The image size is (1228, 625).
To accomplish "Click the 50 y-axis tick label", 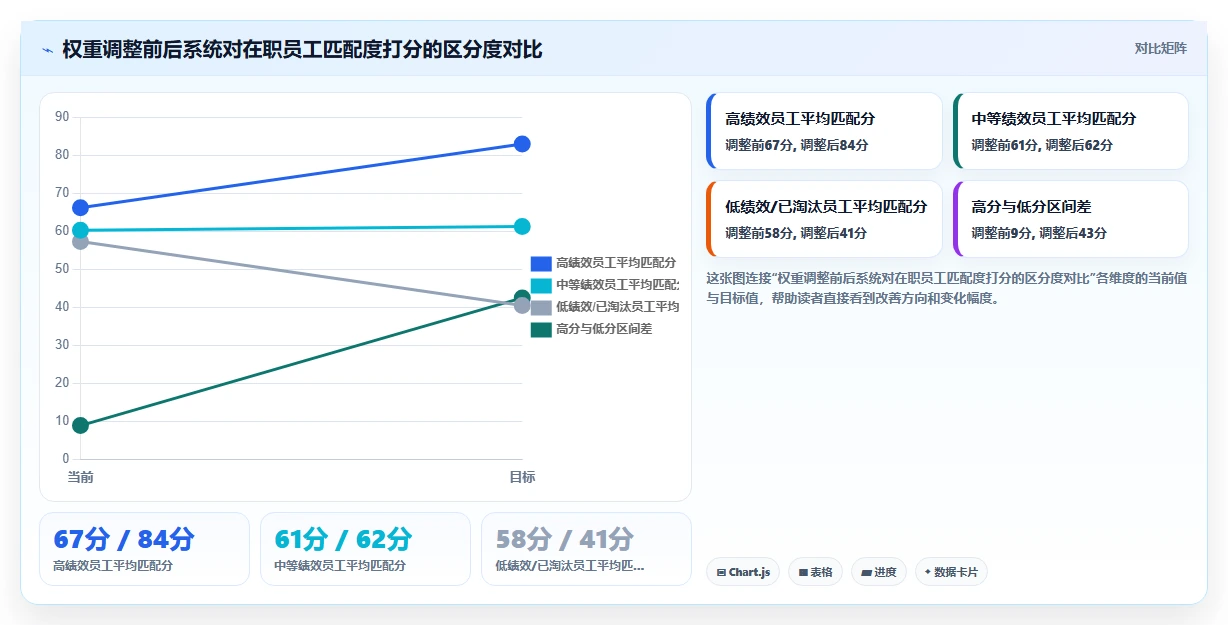I will point(62,269).
